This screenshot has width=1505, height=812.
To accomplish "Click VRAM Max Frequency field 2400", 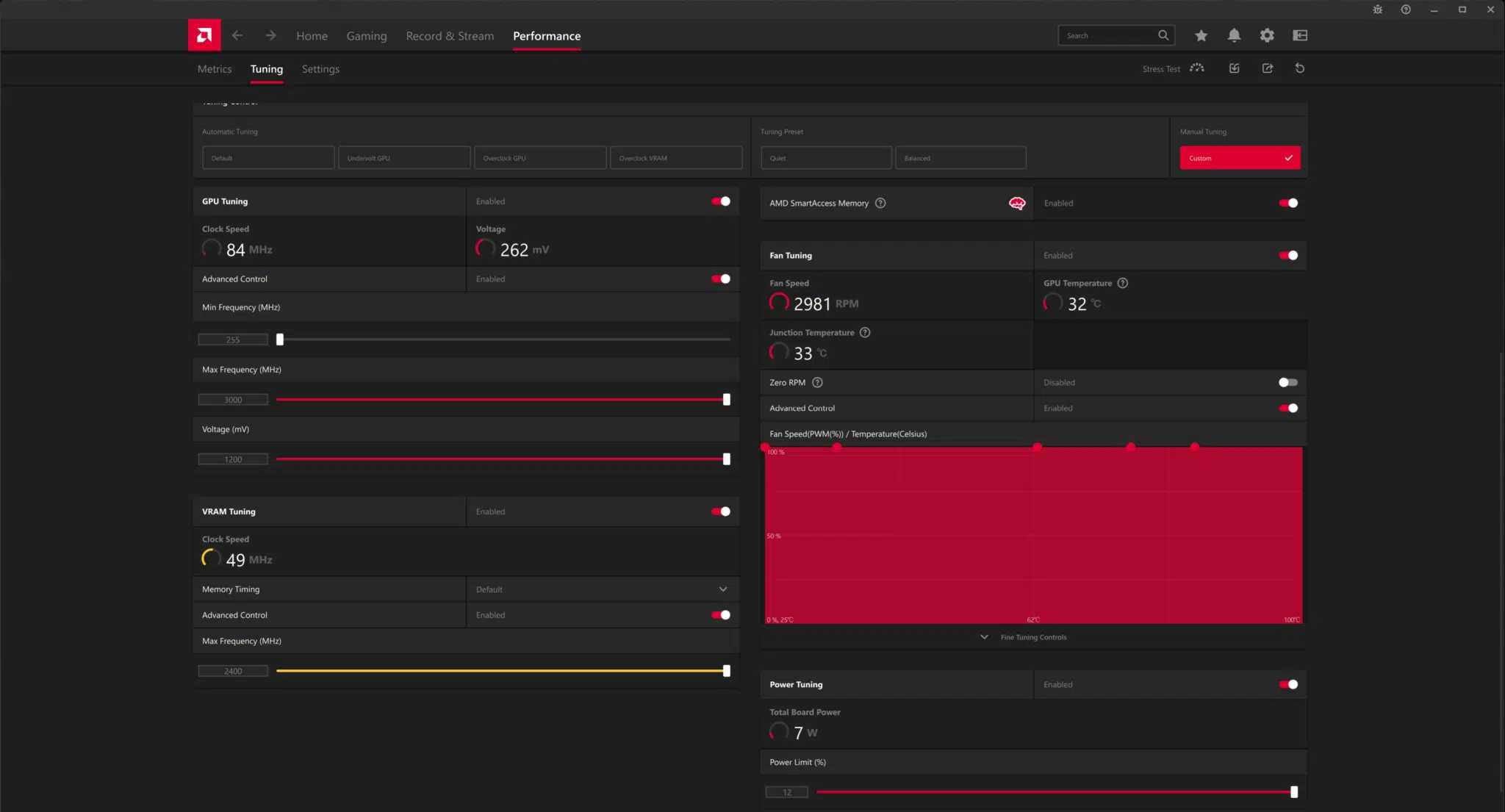I will [x=233, y=671].
